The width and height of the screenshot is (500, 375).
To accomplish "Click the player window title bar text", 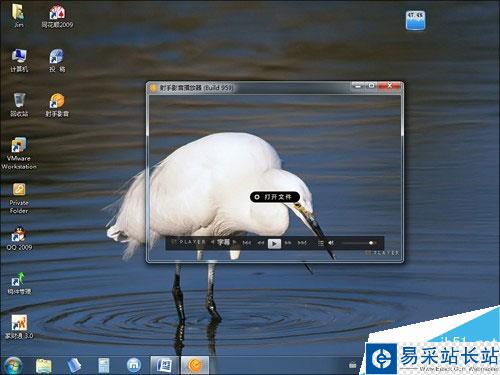I will pyautogui.click(x=196, y=88).
